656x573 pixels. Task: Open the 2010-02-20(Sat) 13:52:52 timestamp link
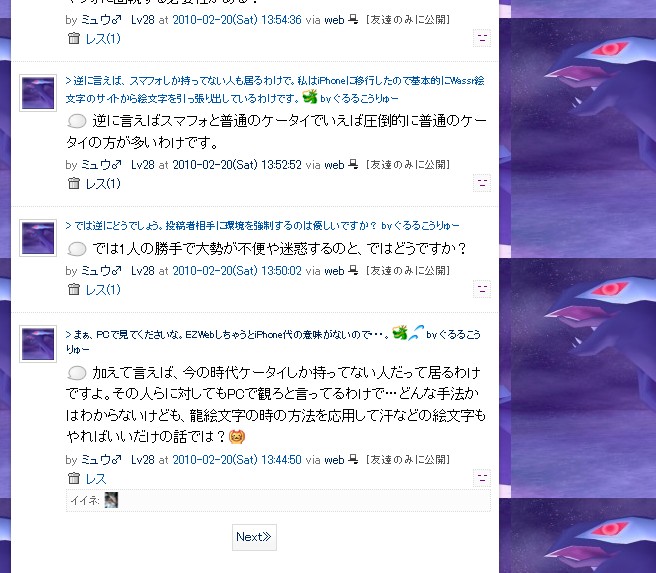point(237,165)
